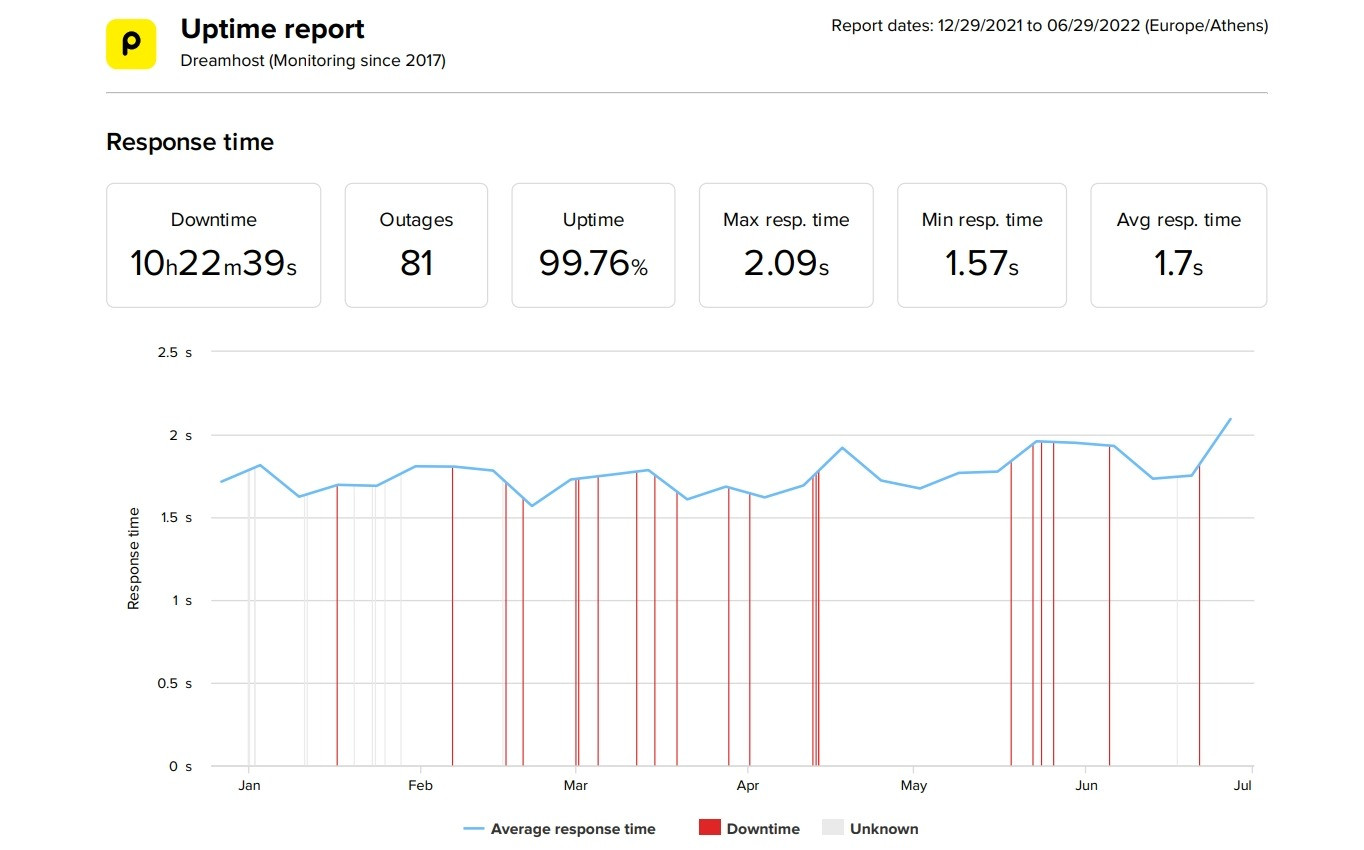Open the Outages 81 card
The width and height of the screenshot is (1364, 850).
416,245
